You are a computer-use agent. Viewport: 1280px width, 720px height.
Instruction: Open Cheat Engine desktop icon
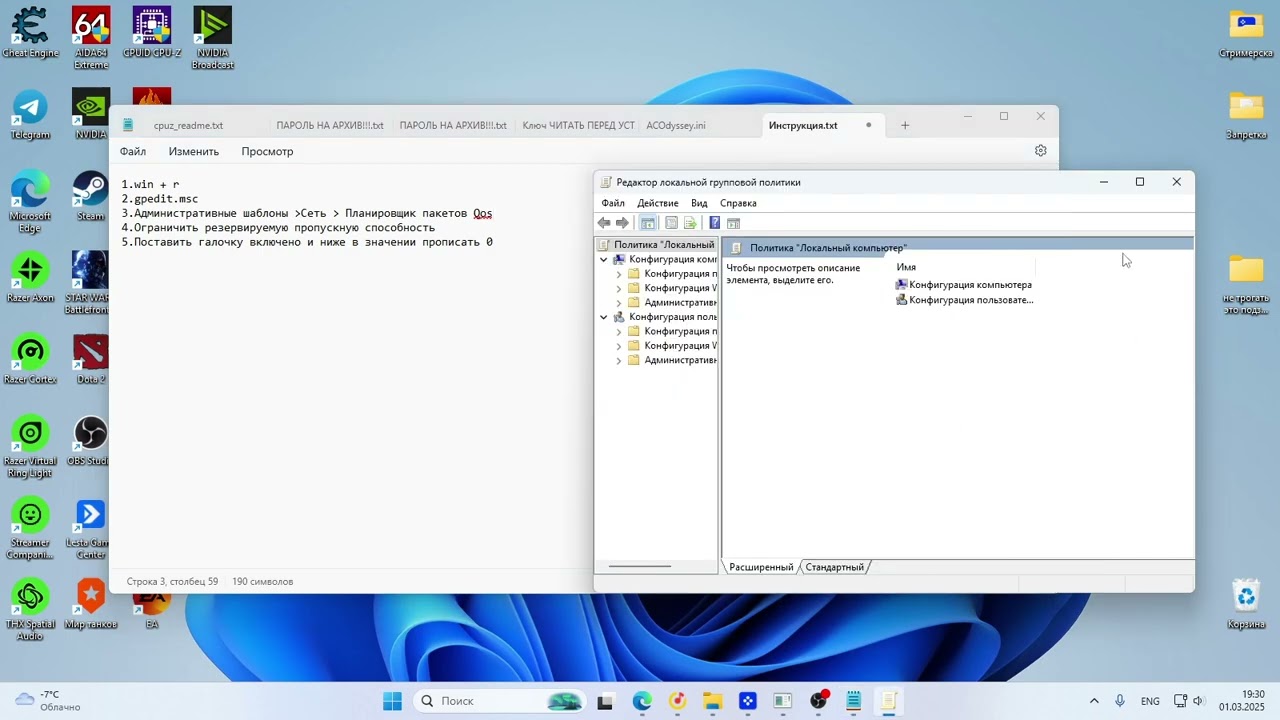pyautogui.click(x=30, y=32)
